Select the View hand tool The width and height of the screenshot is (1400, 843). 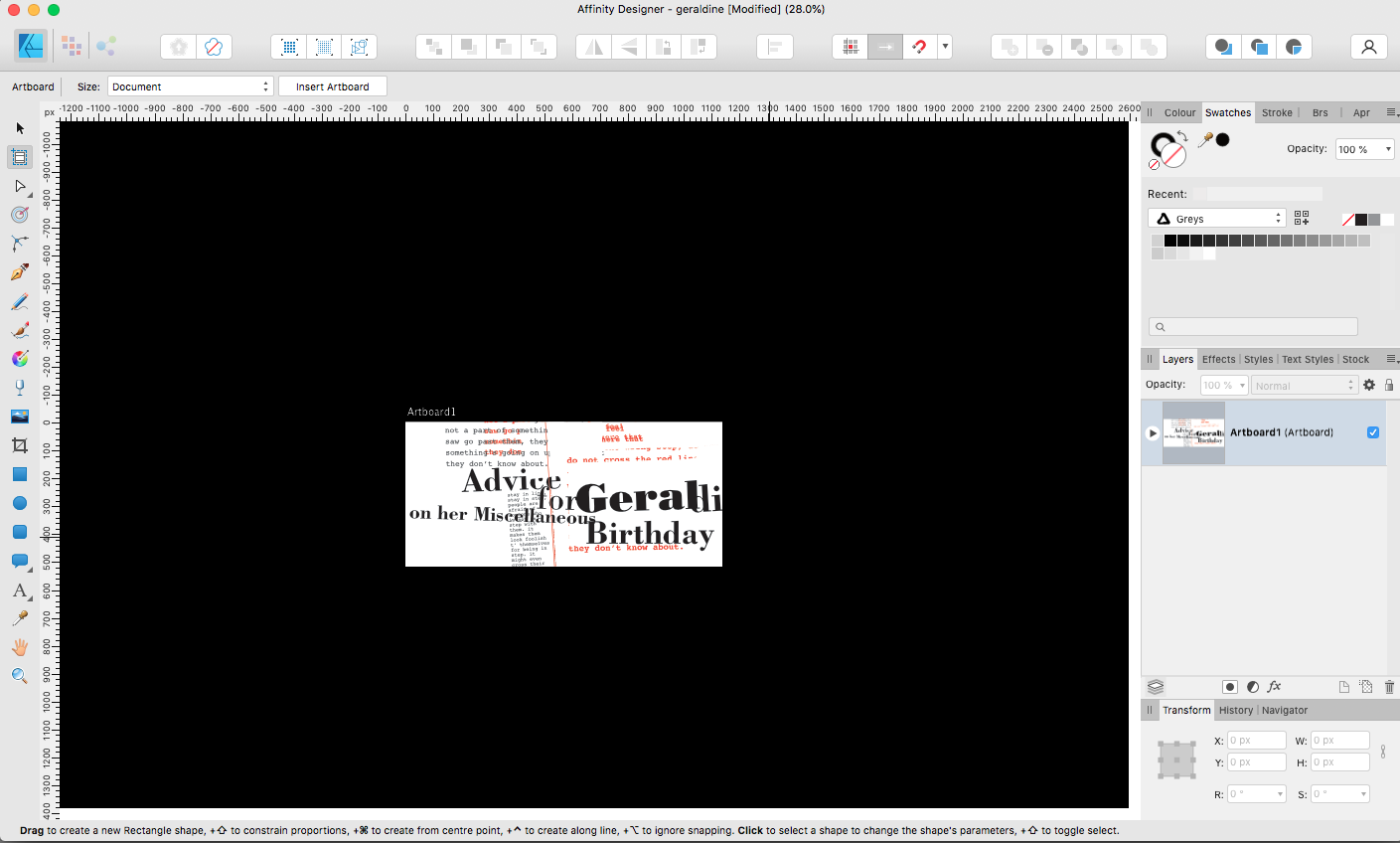(20, 647)
